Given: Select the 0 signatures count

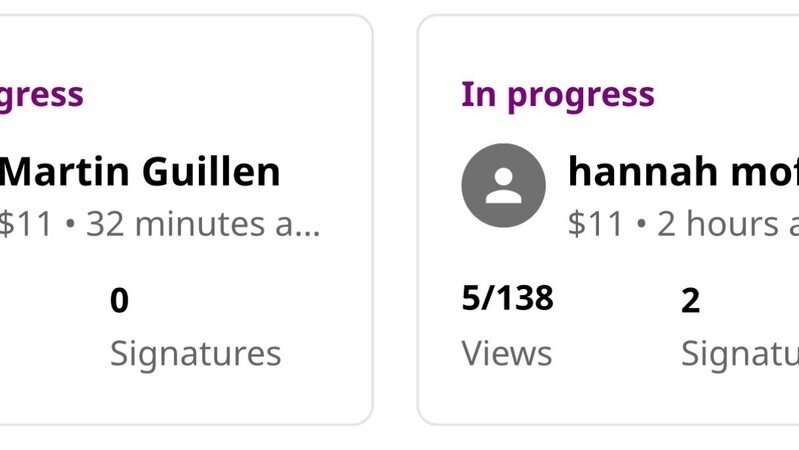Looking at the screenshot, I should [119, 300].
